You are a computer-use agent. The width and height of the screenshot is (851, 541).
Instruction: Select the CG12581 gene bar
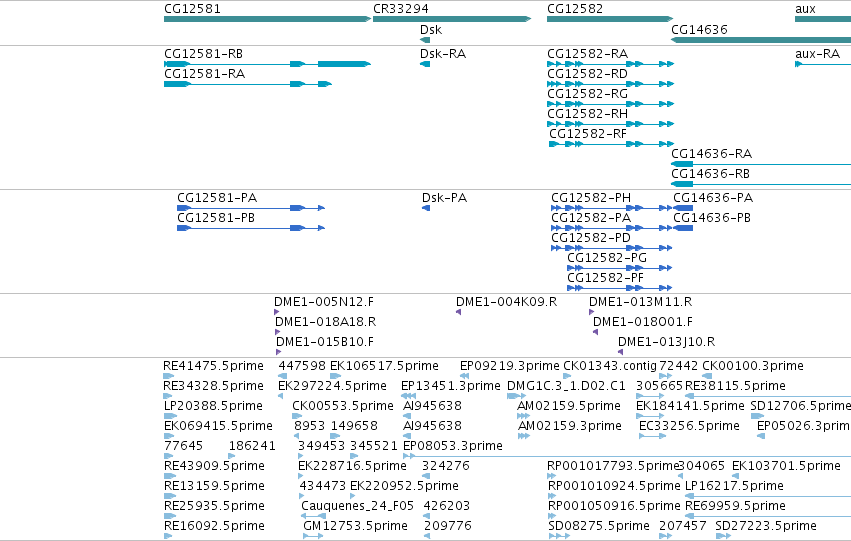click(x=268, y=19)
